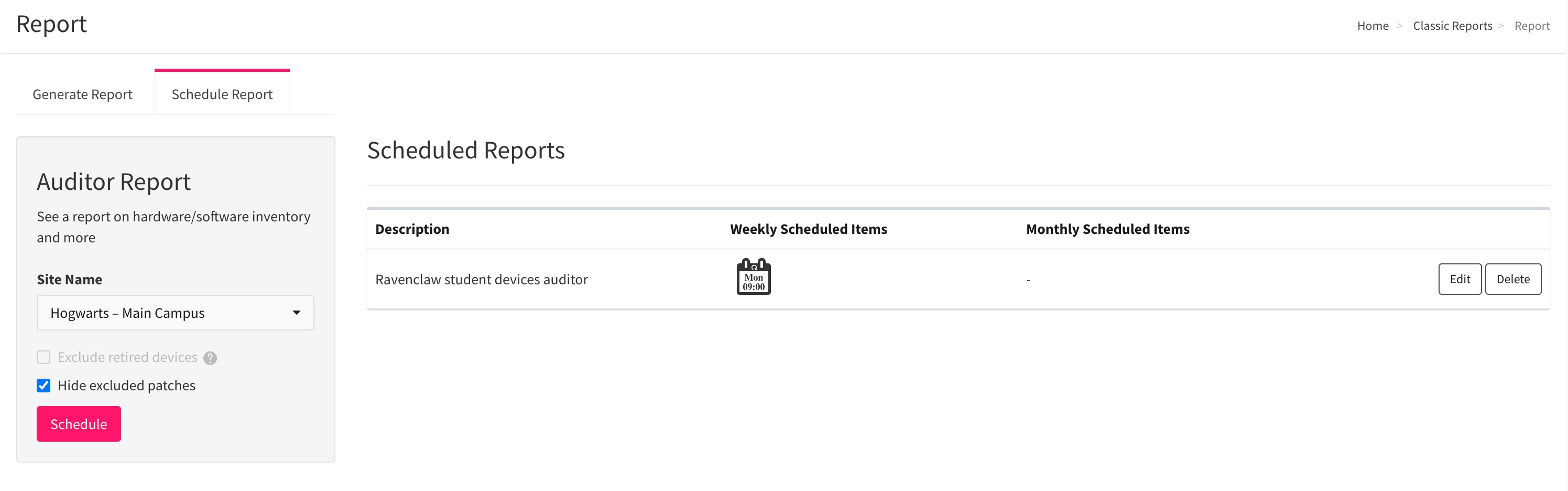Click the pink Schedule button
Image resolution: width=1568 pixels, height=491 pixels.
click(79, 424)
